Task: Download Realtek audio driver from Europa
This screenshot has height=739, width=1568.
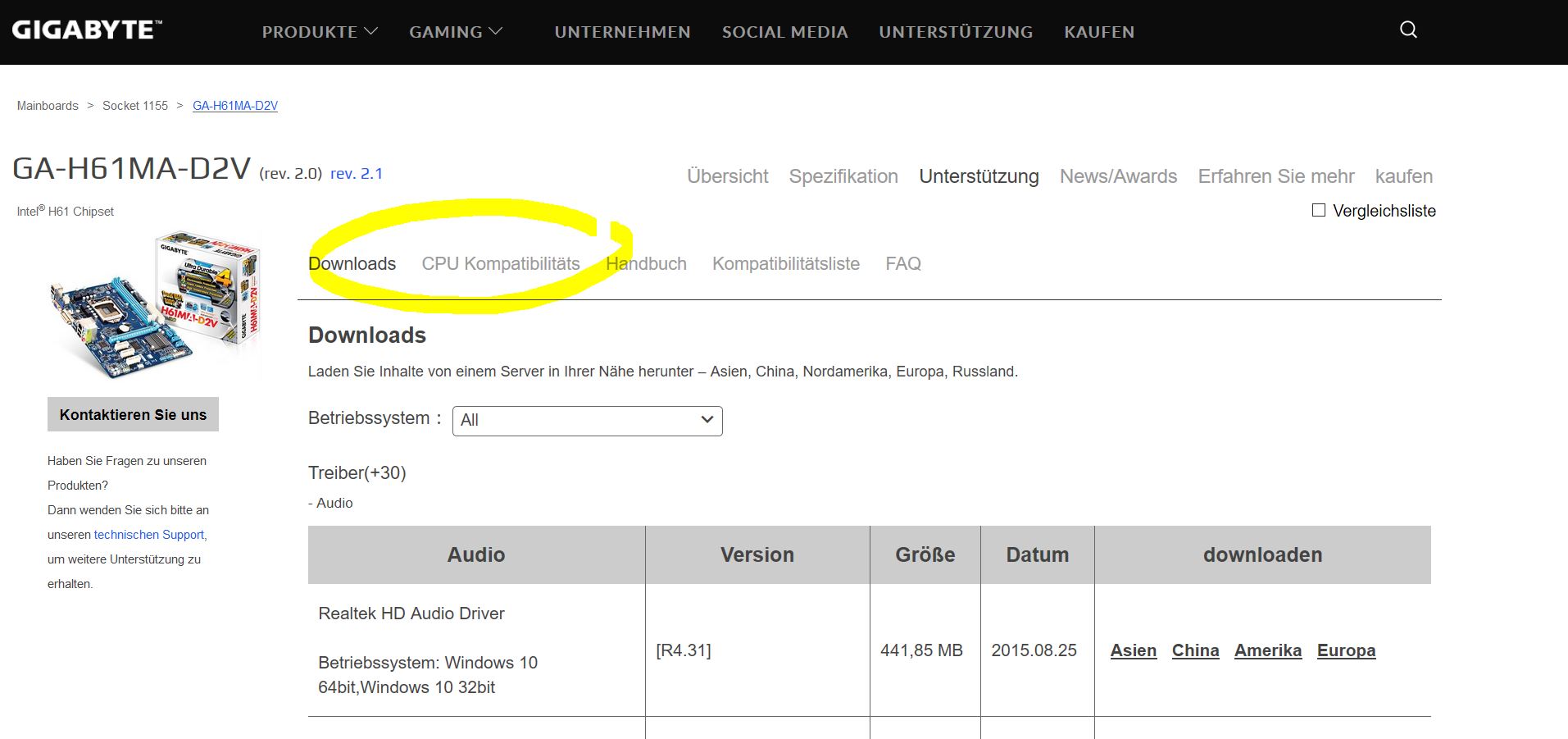Action: pyautogui.click(x=1346, y=650)
